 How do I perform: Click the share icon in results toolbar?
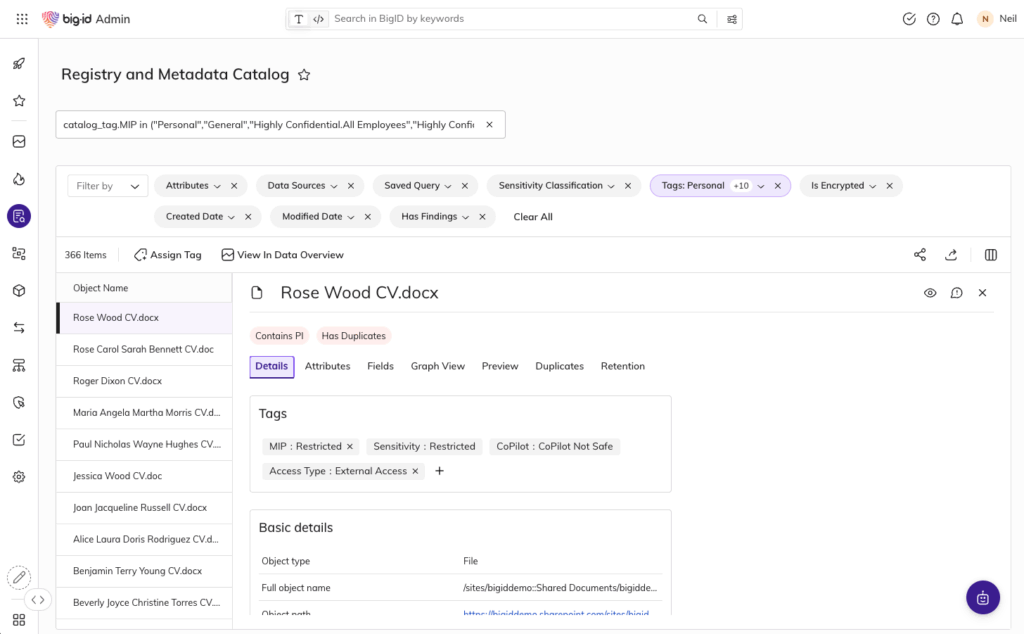[x=920, y=255]
